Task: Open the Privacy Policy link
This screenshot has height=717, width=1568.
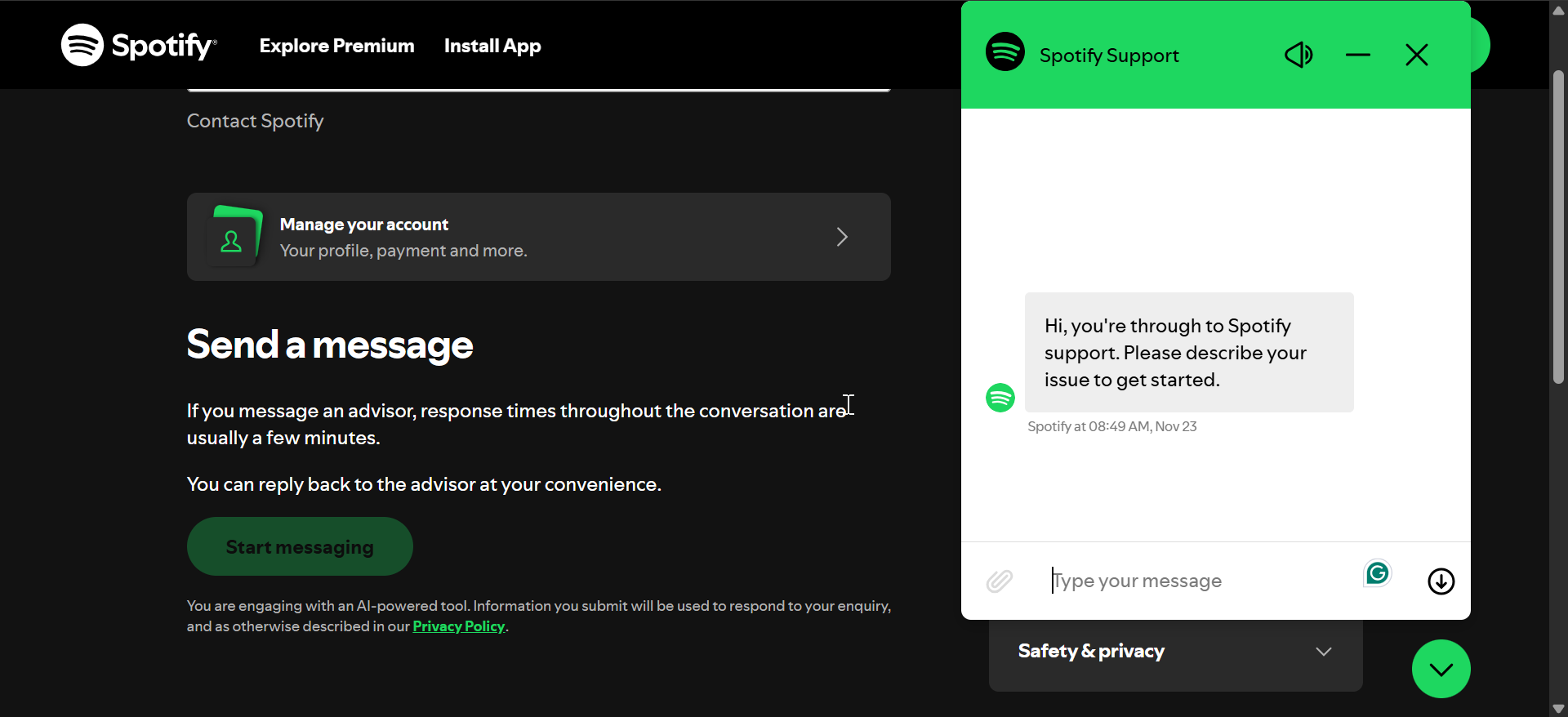Action: pos(458,626)
